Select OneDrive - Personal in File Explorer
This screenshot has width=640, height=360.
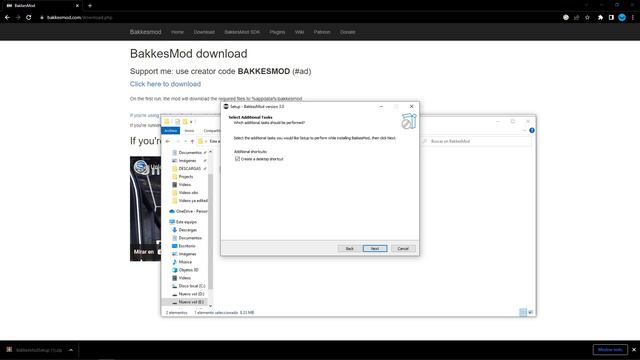191,211
